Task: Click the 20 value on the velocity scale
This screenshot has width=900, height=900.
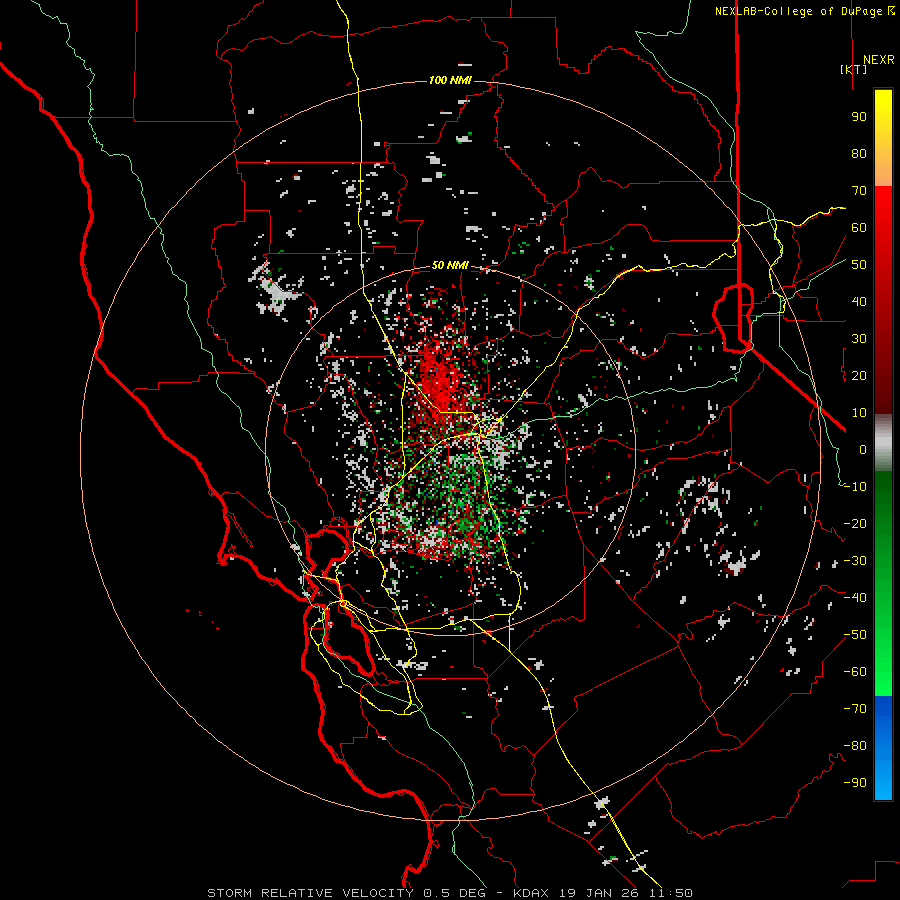Action: pyautogui.click(x=859, y=376)
